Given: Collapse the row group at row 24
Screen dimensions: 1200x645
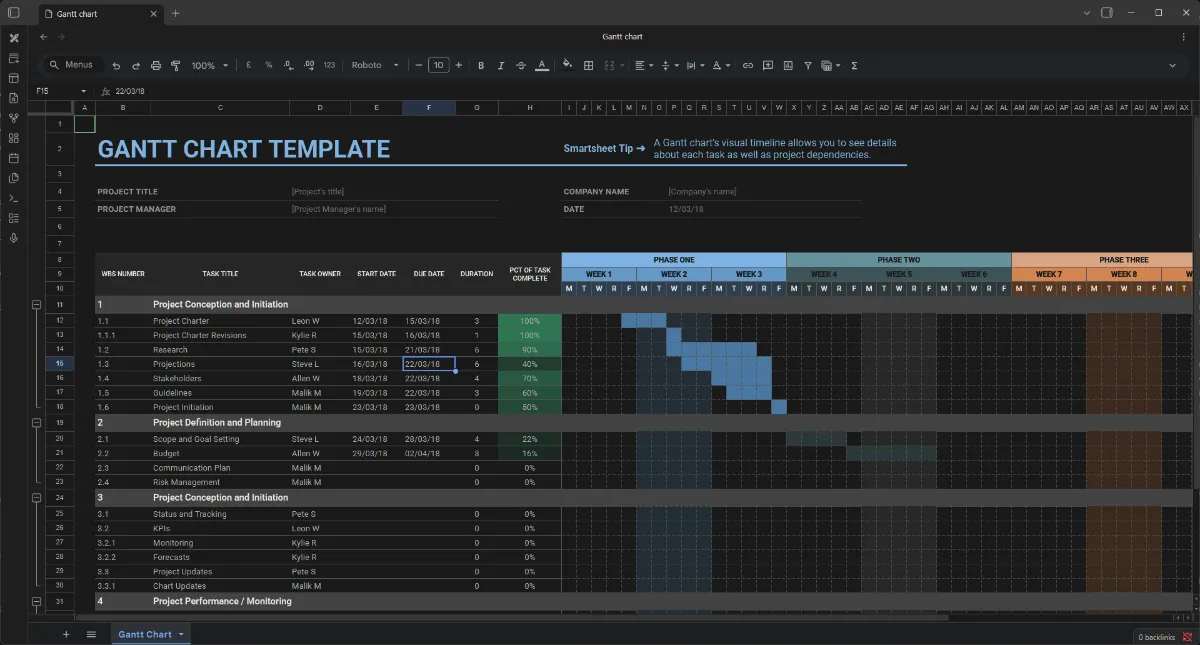Looking at the screenshot, I should 37,497.
